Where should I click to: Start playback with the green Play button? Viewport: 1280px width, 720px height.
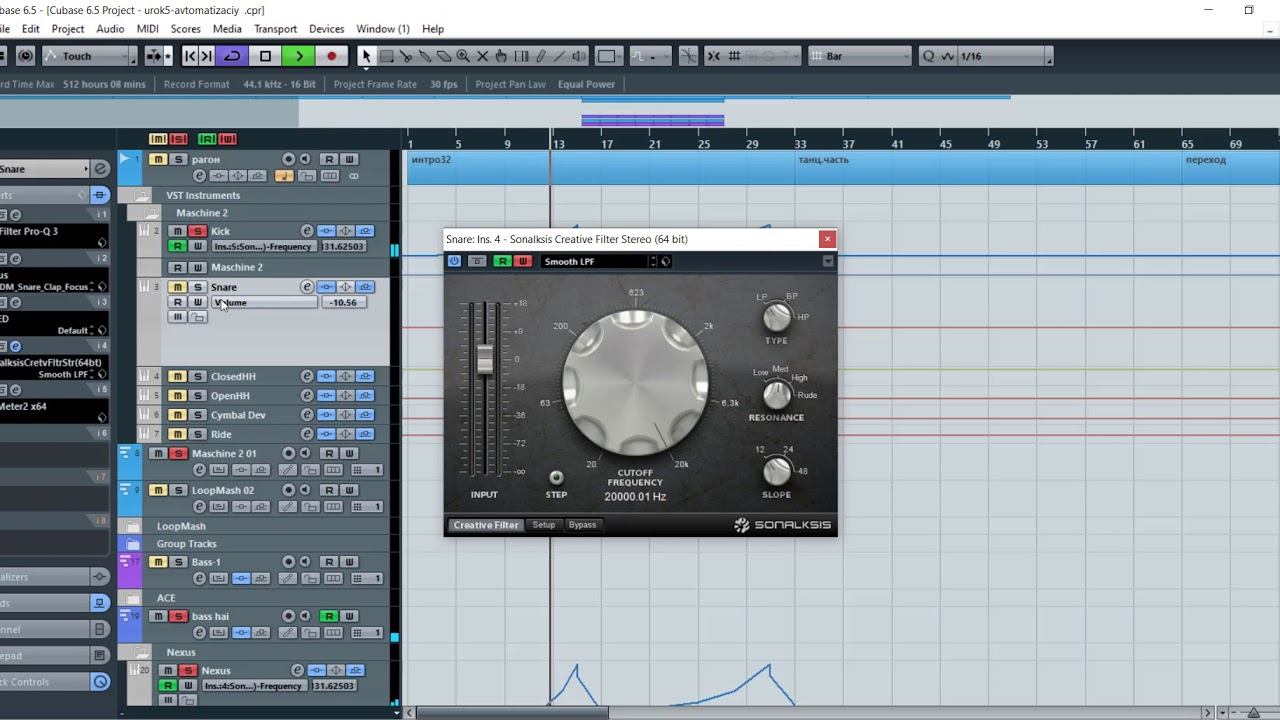click(298, 56)
